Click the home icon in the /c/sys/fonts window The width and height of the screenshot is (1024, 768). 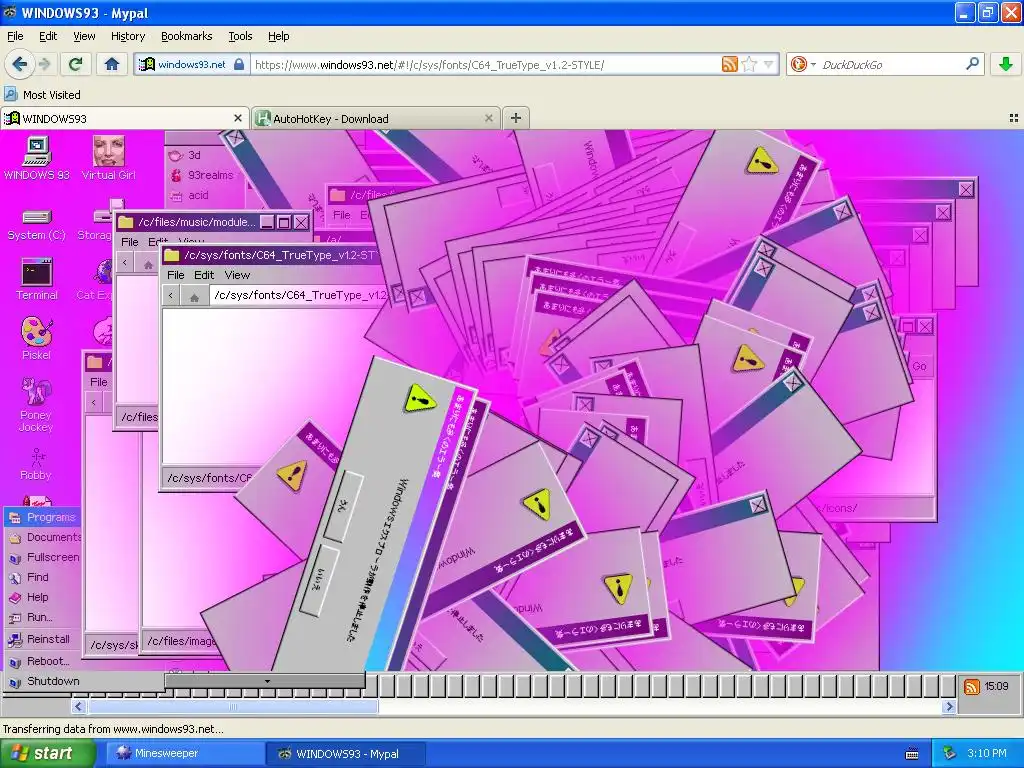tap(194, 296)
